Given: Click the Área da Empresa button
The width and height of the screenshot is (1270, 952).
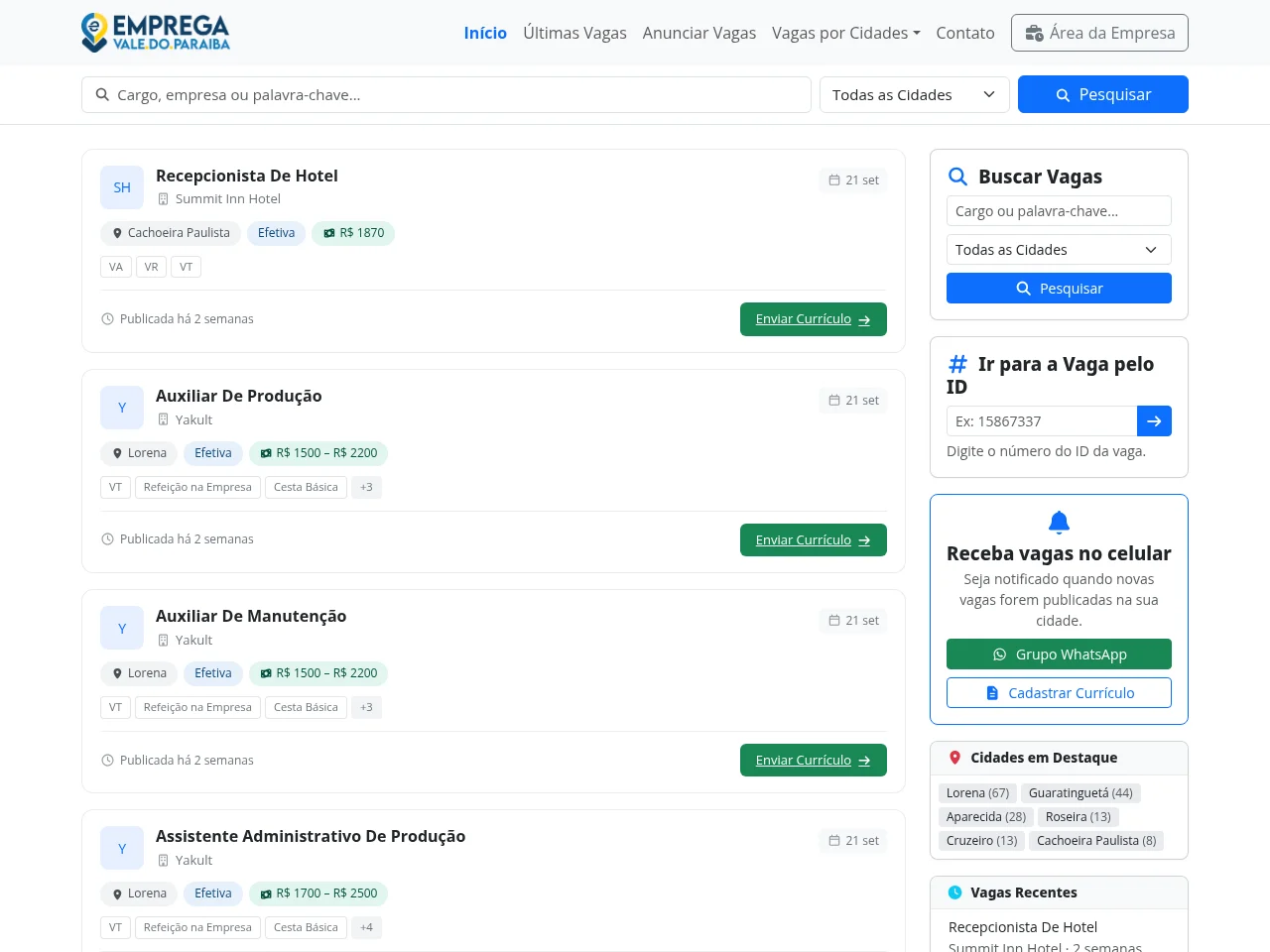Looking at the screenshot, I should [1099, 33].
